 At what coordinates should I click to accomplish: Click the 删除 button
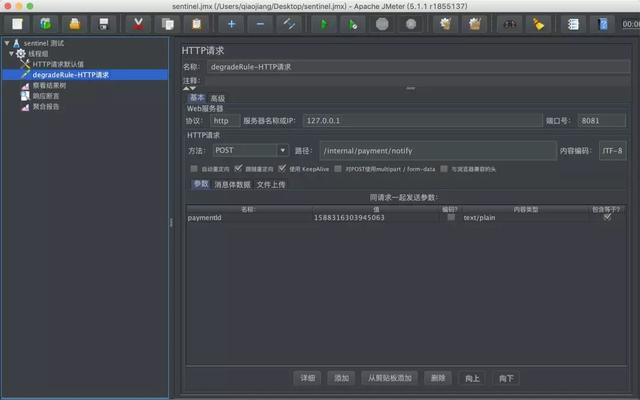pos(438,378)
